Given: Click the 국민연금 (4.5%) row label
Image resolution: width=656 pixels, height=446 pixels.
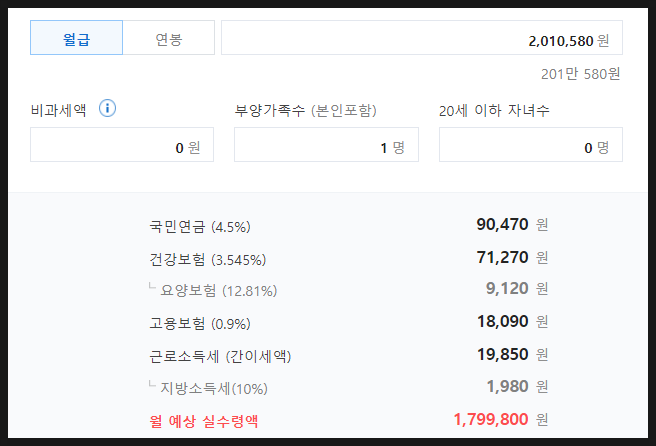Looking at the screenshot, I should 199,227.
